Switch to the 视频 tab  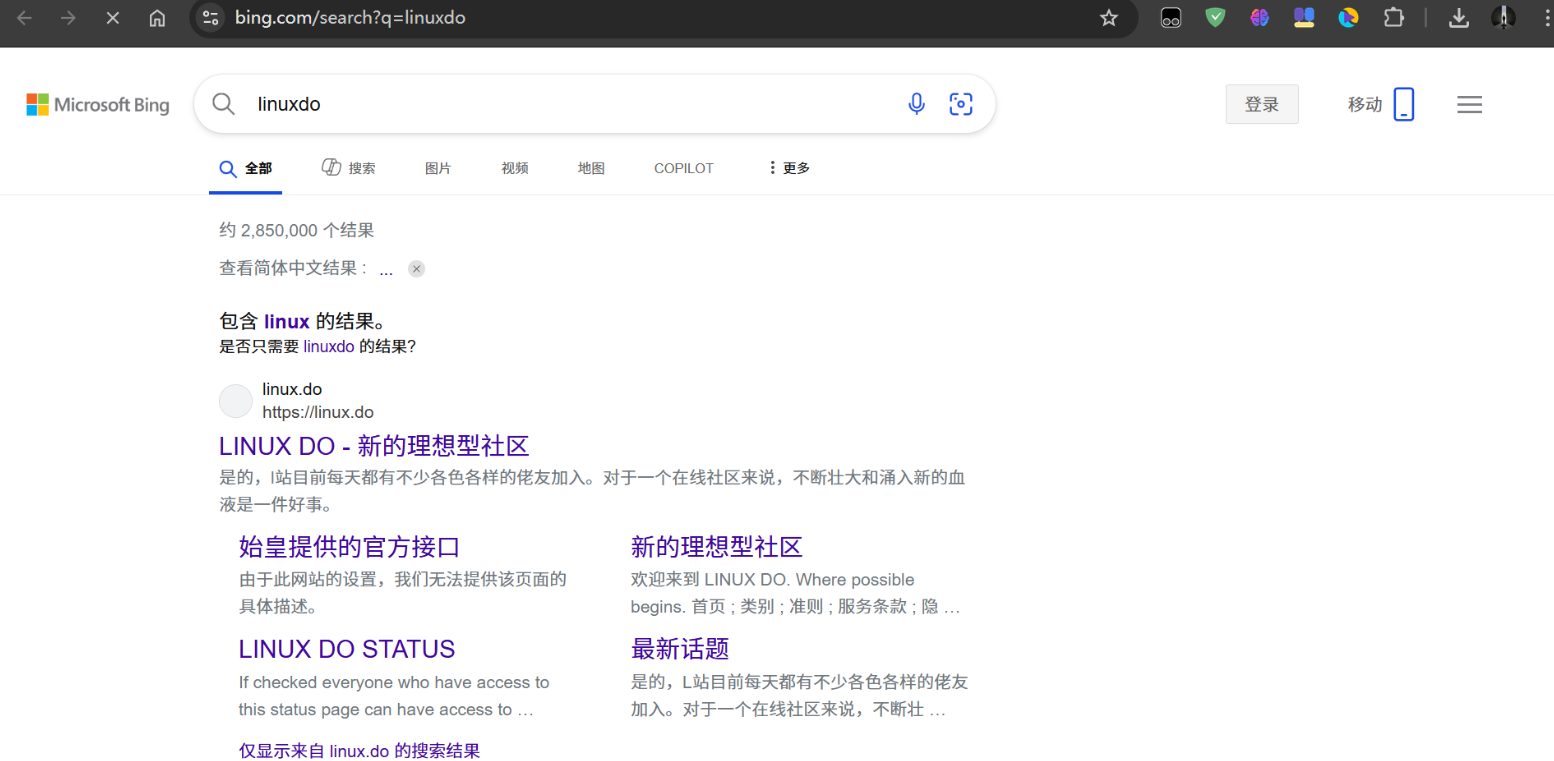[x=515, y=168]
